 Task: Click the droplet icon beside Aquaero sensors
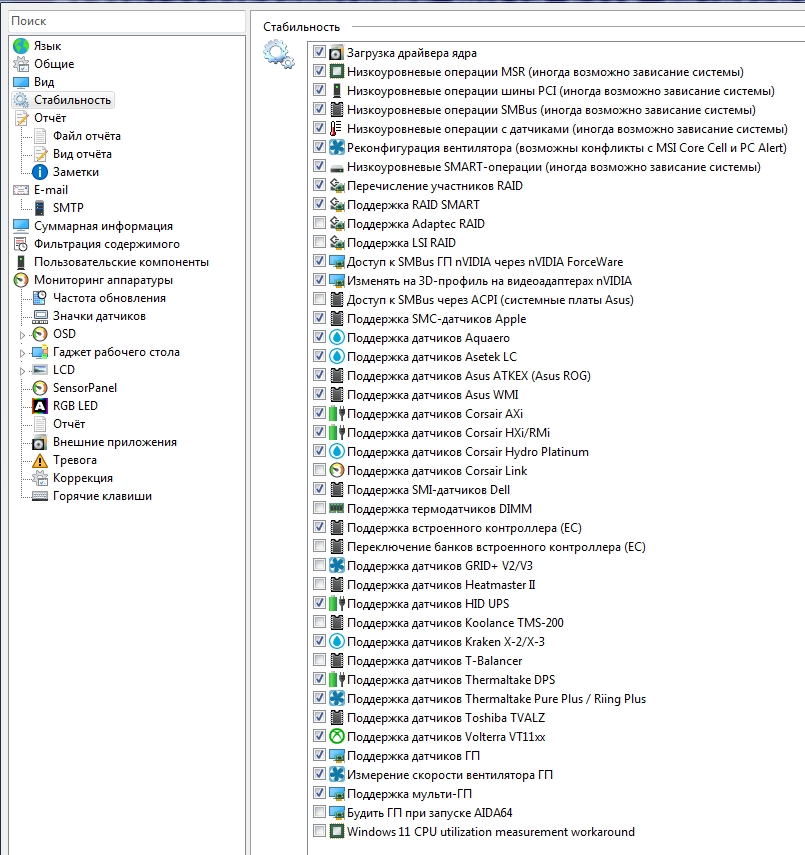click(337, 338)
